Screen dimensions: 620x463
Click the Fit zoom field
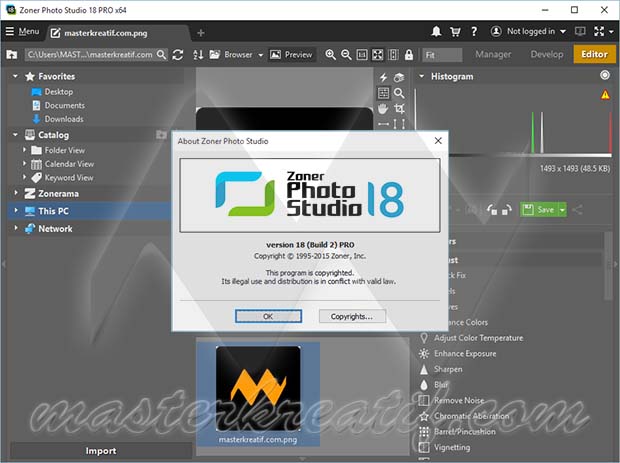[442, 55]
